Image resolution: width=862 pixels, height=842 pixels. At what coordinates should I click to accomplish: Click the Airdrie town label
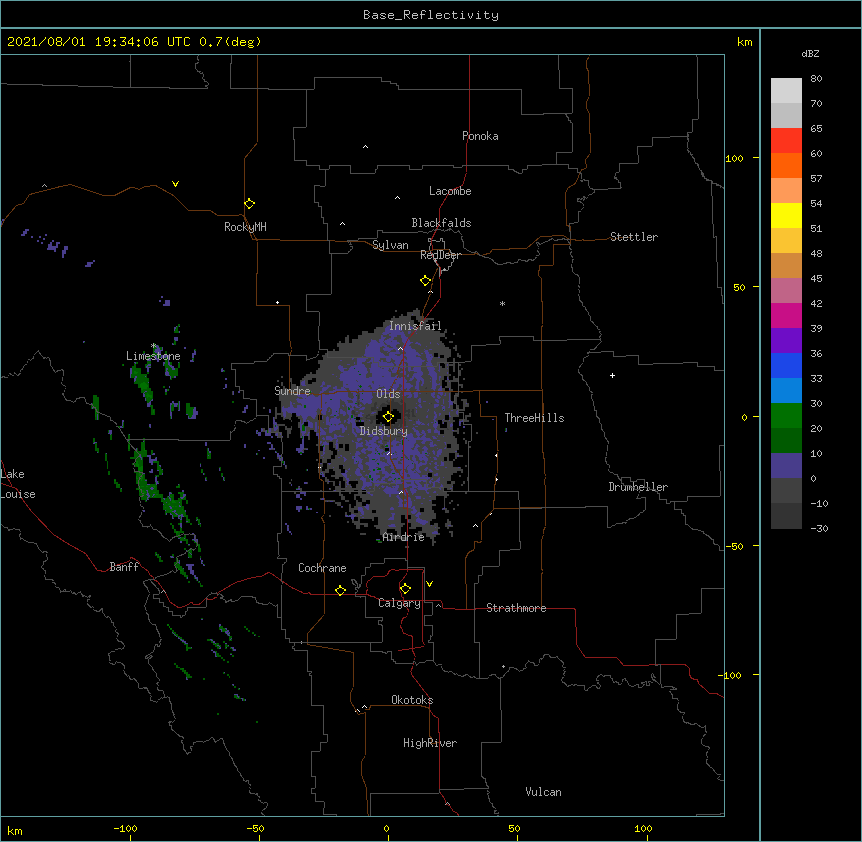[x=404, y=537]
